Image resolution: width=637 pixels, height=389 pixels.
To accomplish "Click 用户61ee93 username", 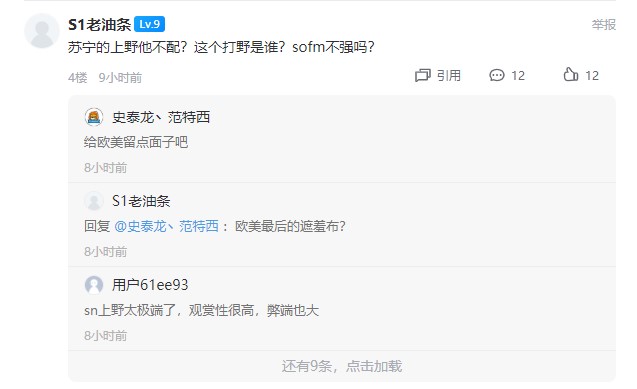I will click(150, 285).
